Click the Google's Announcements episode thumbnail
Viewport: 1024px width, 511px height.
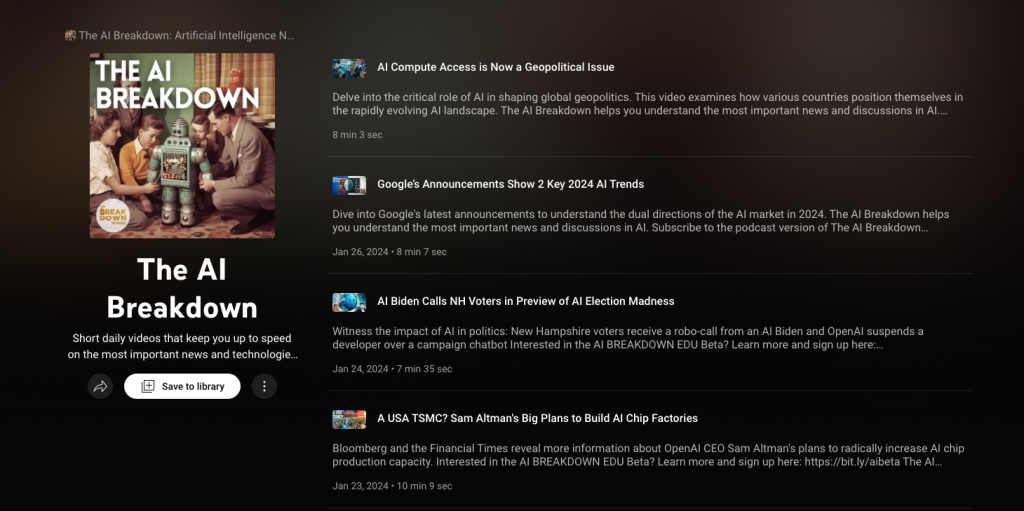coord(349,185)
